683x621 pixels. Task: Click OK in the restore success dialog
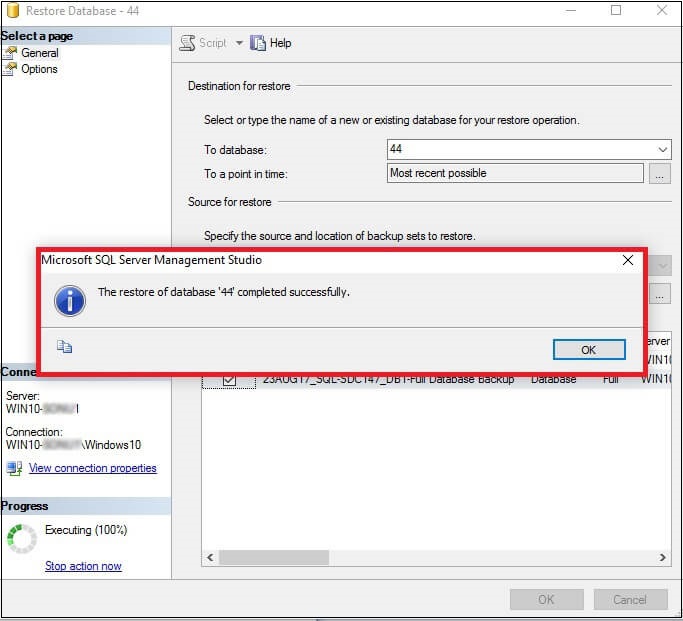point(589,350)
